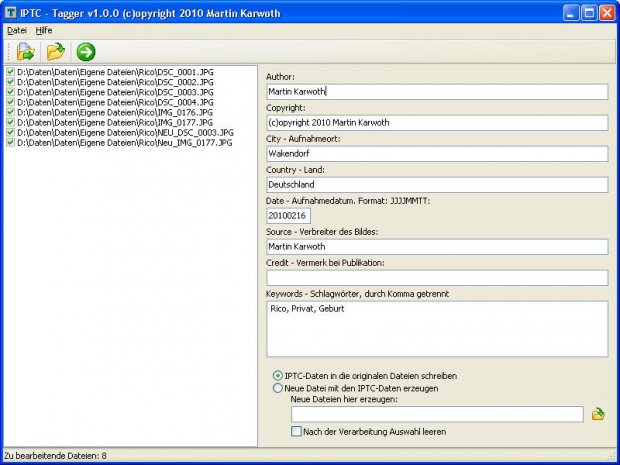Click the City - Aufnahmeort field
Viewport: 620px width, 465px height.
437,154
